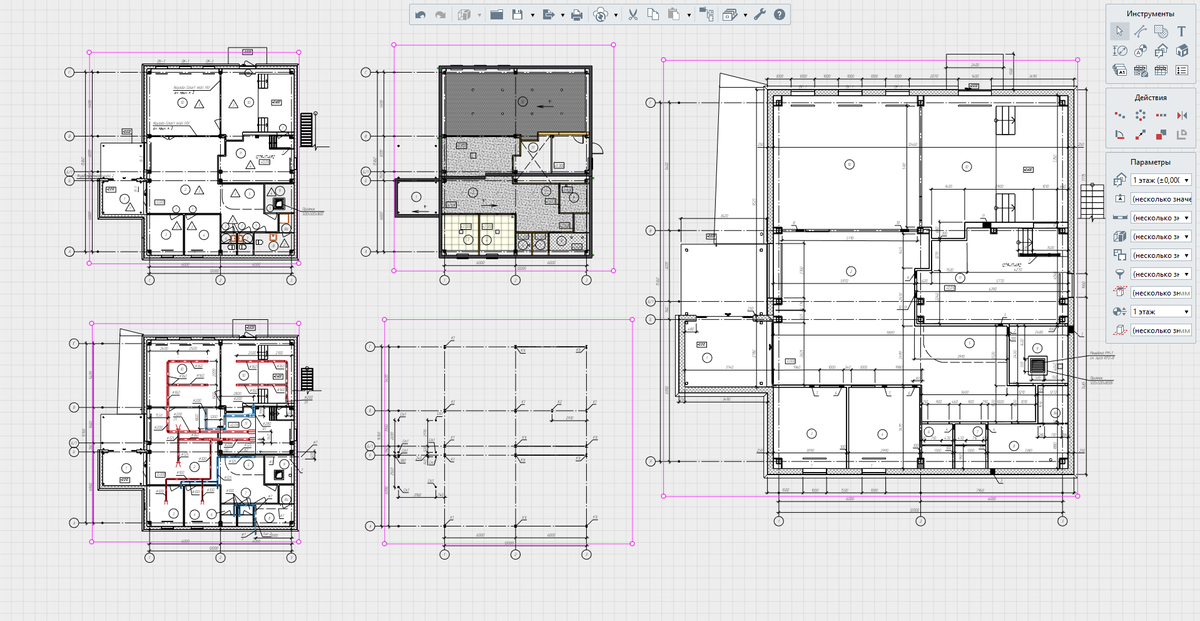
Task: Undo the last action in toolbar
Action: pos(421,15)
